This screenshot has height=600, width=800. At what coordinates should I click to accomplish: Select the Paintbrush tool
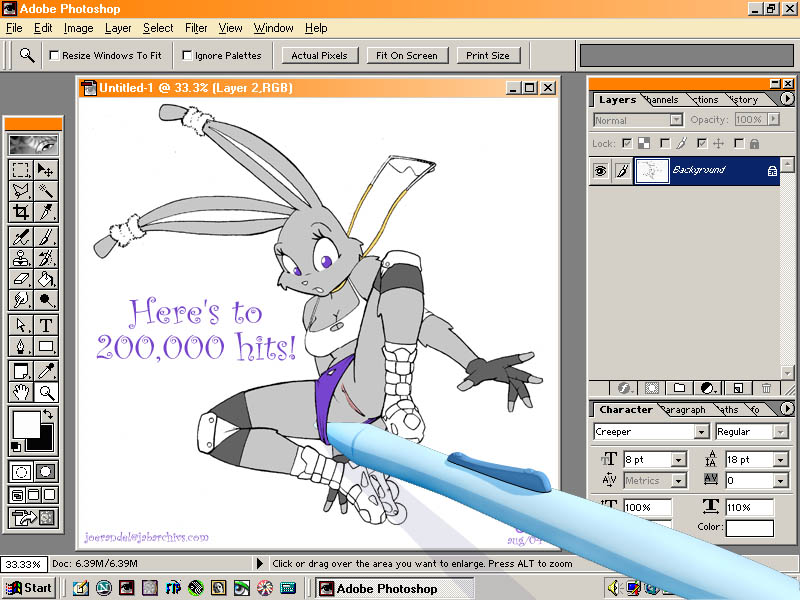[46, 237]
